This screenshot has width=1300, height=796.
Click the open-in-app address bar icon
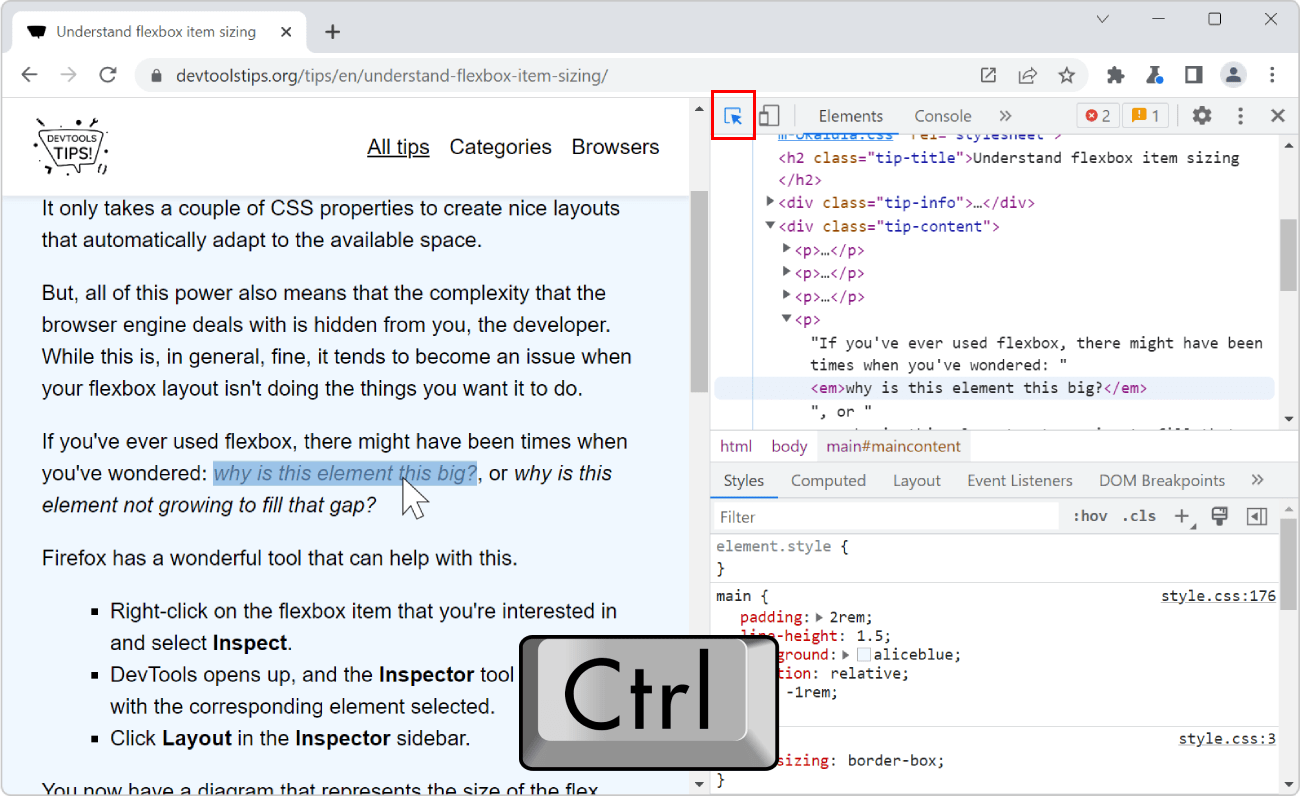tap(988, 75)
